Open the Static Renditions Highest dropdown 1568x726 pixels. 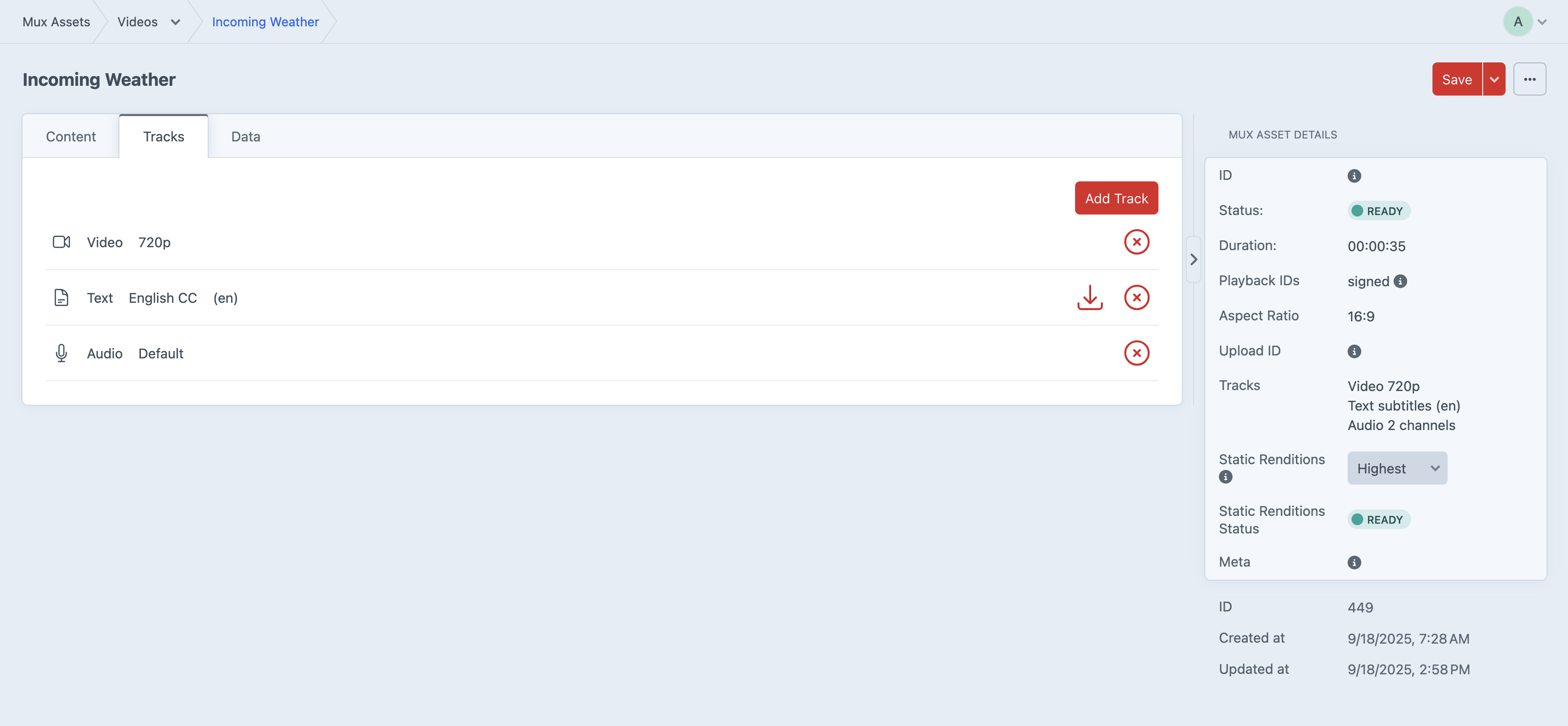[x=1396, y=468]
